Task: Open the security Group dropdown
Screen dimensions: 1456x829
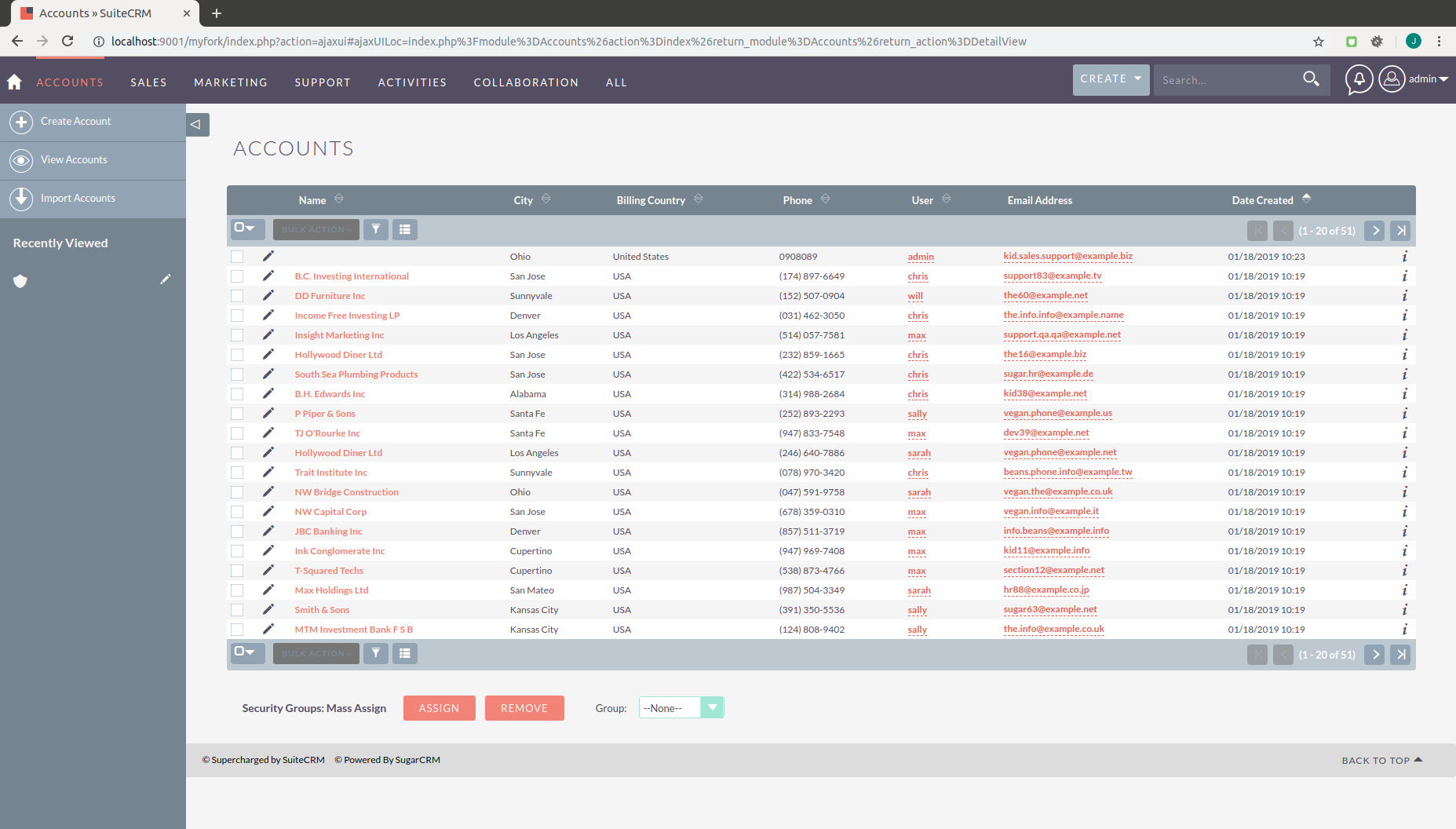Action: [x=681, y=707]
